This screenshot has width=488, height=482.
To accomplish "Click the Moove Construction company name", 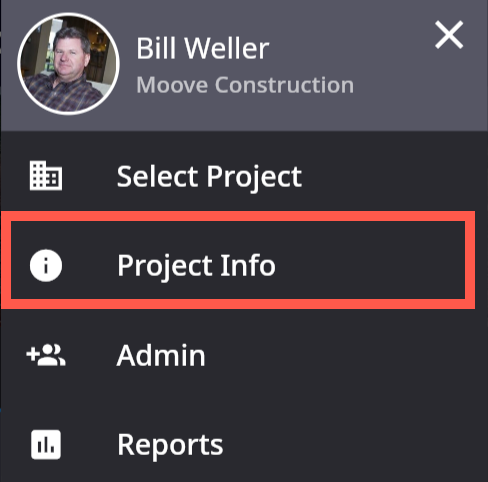I will pyautogui.click(x=245, y=85).
